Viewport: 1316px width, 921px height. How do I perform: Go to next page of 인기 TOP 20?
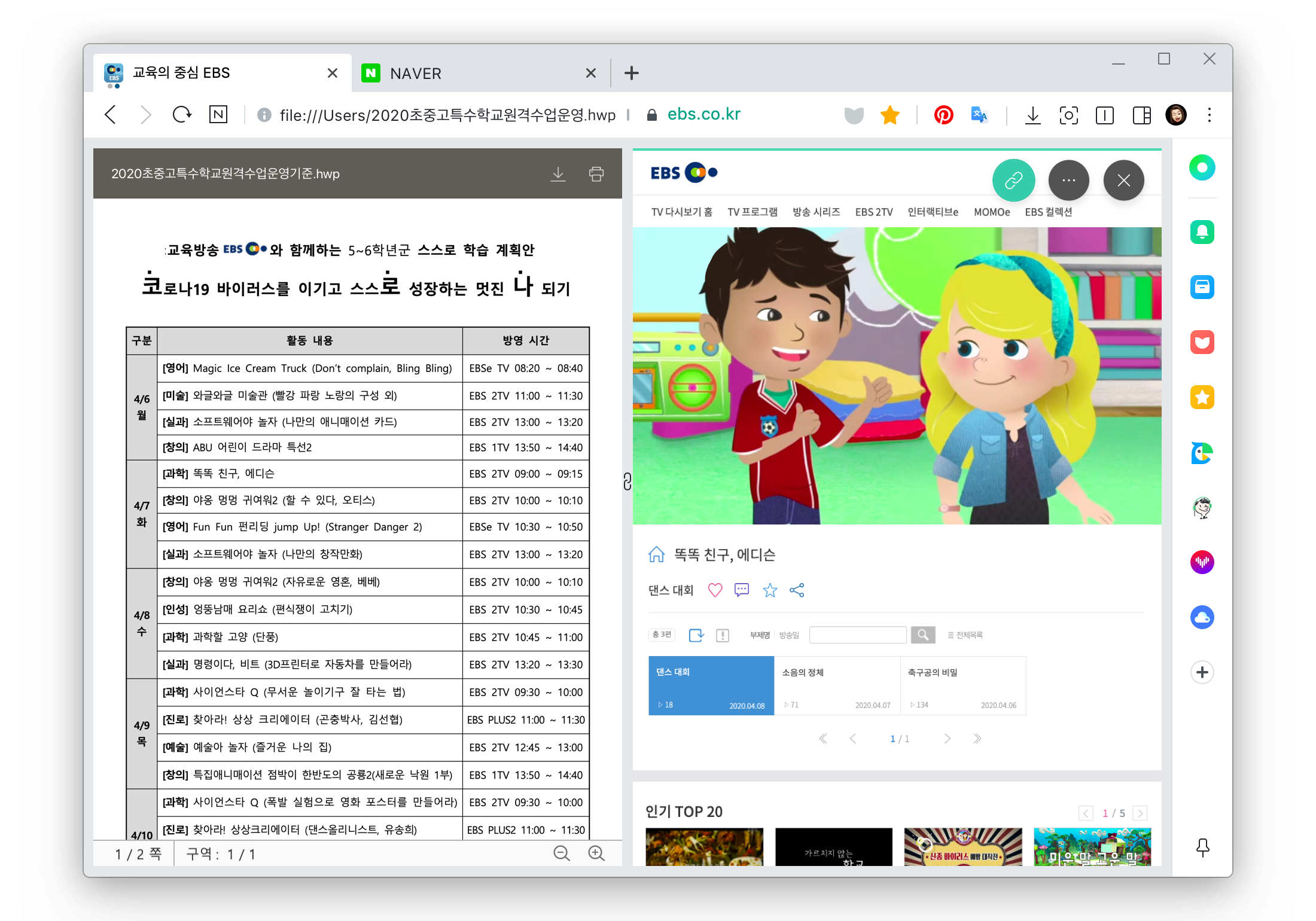(x=1140, y=813)
